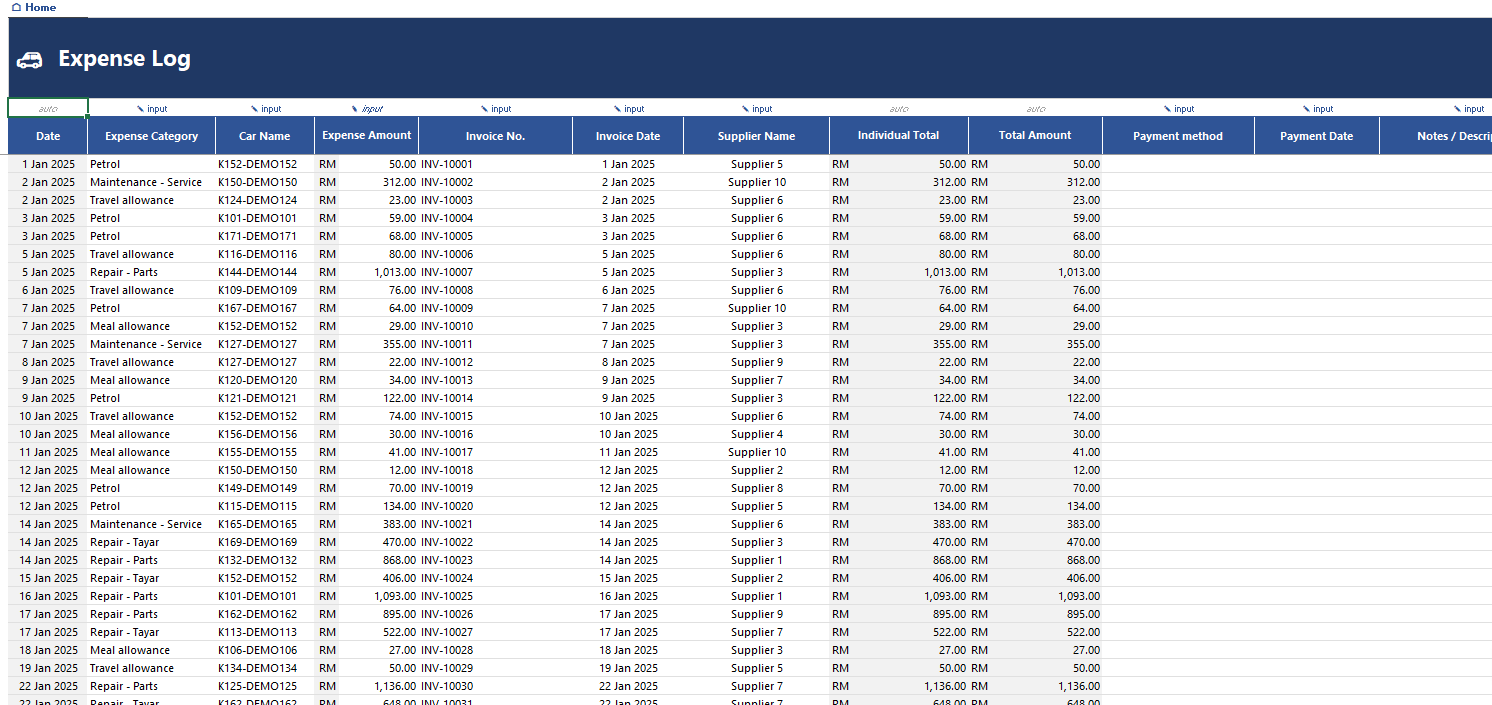This screenshot has width=1492, height=705.
Task: Select the Payment method column header
Action: click(1178, 136)
